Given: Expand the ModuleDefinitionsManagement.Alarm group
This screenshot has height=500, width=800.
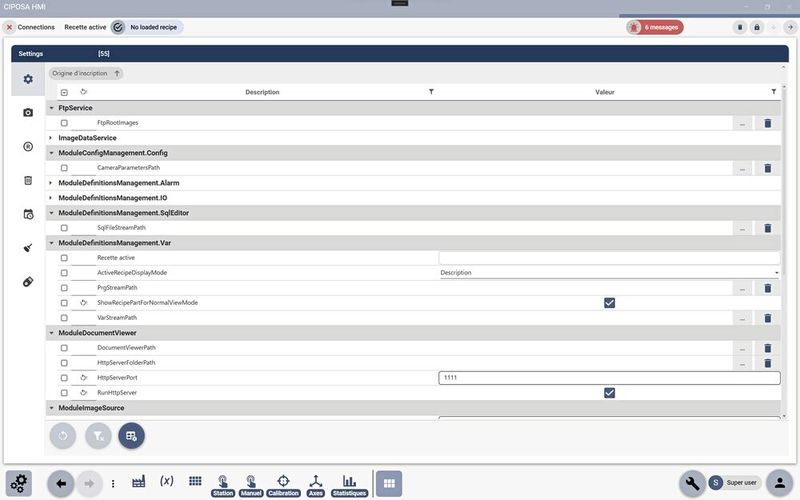Looking at the screenshot, I should [x=51, y=183].
